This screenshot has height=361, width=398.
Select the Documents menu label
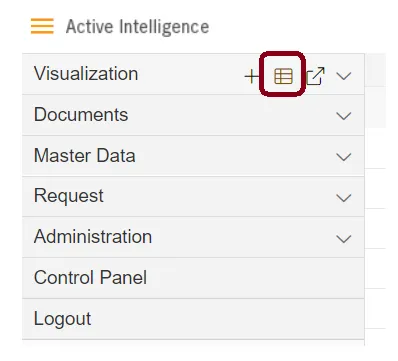81,115
